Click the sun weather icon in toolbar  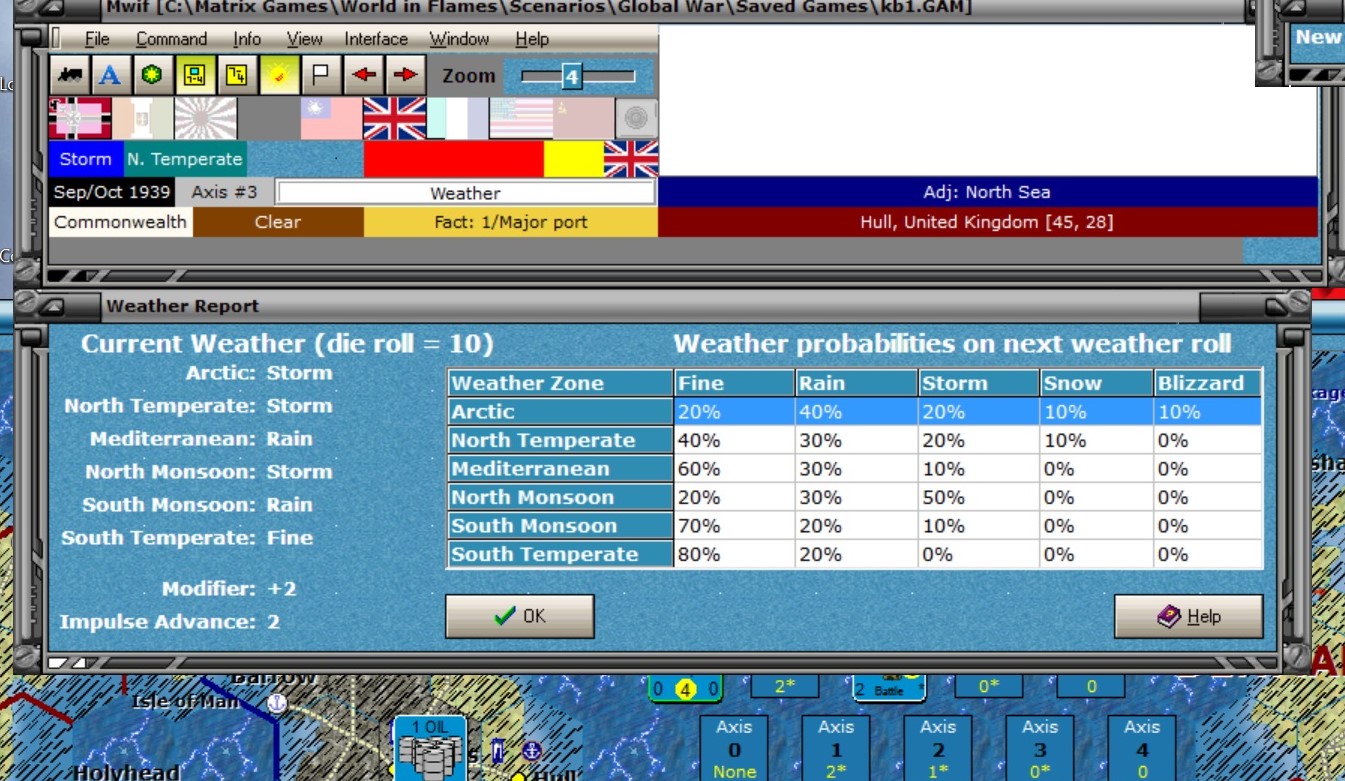(278, 76)
